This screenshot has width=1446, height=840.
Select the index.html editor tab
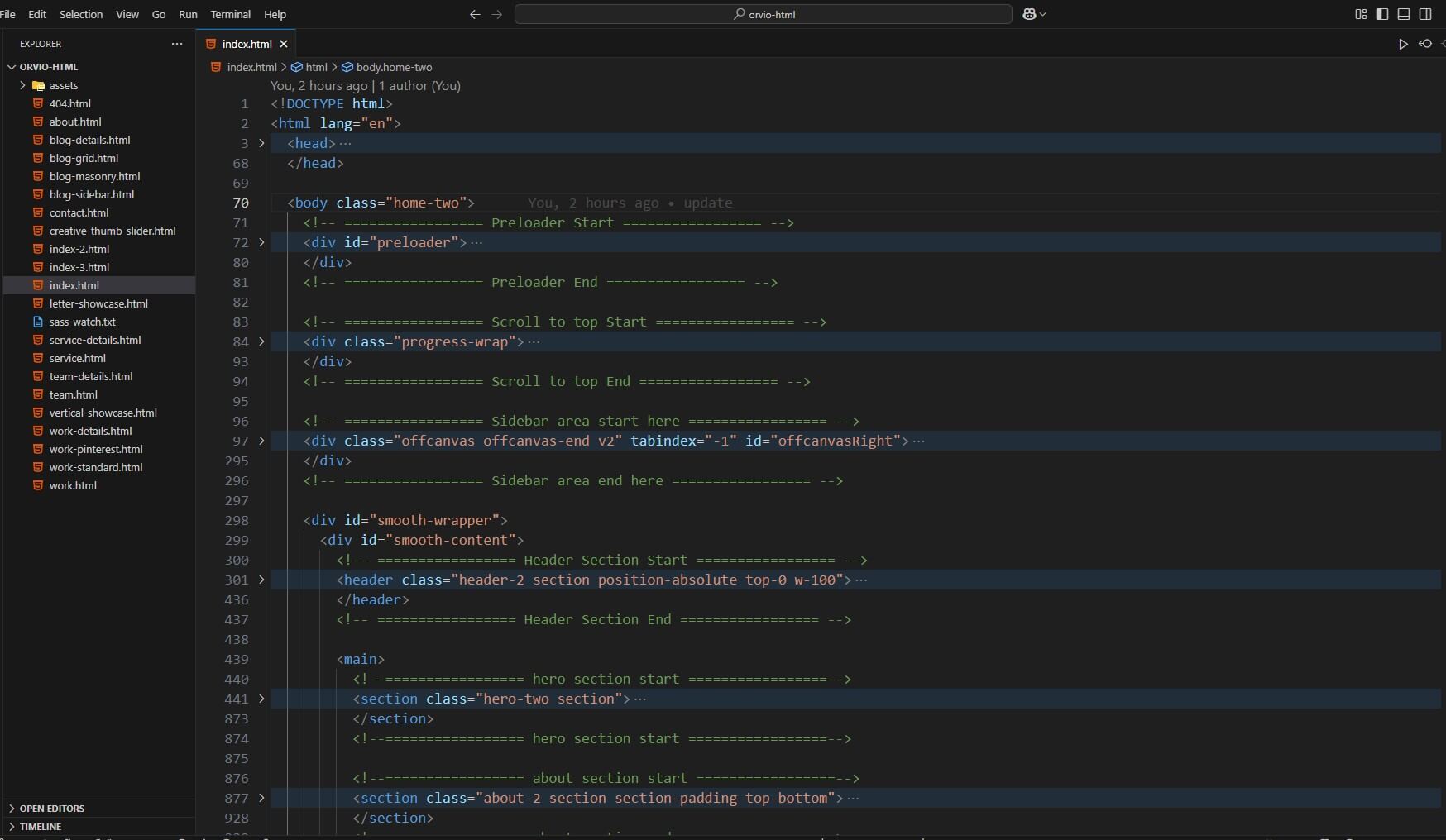247,44
